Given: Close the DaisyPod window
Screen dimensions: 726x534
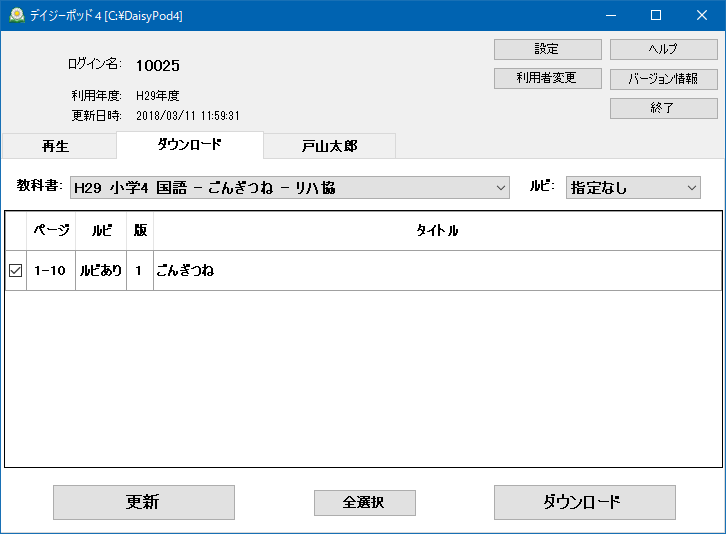Looking at the screenshot, I should point(701,15).
